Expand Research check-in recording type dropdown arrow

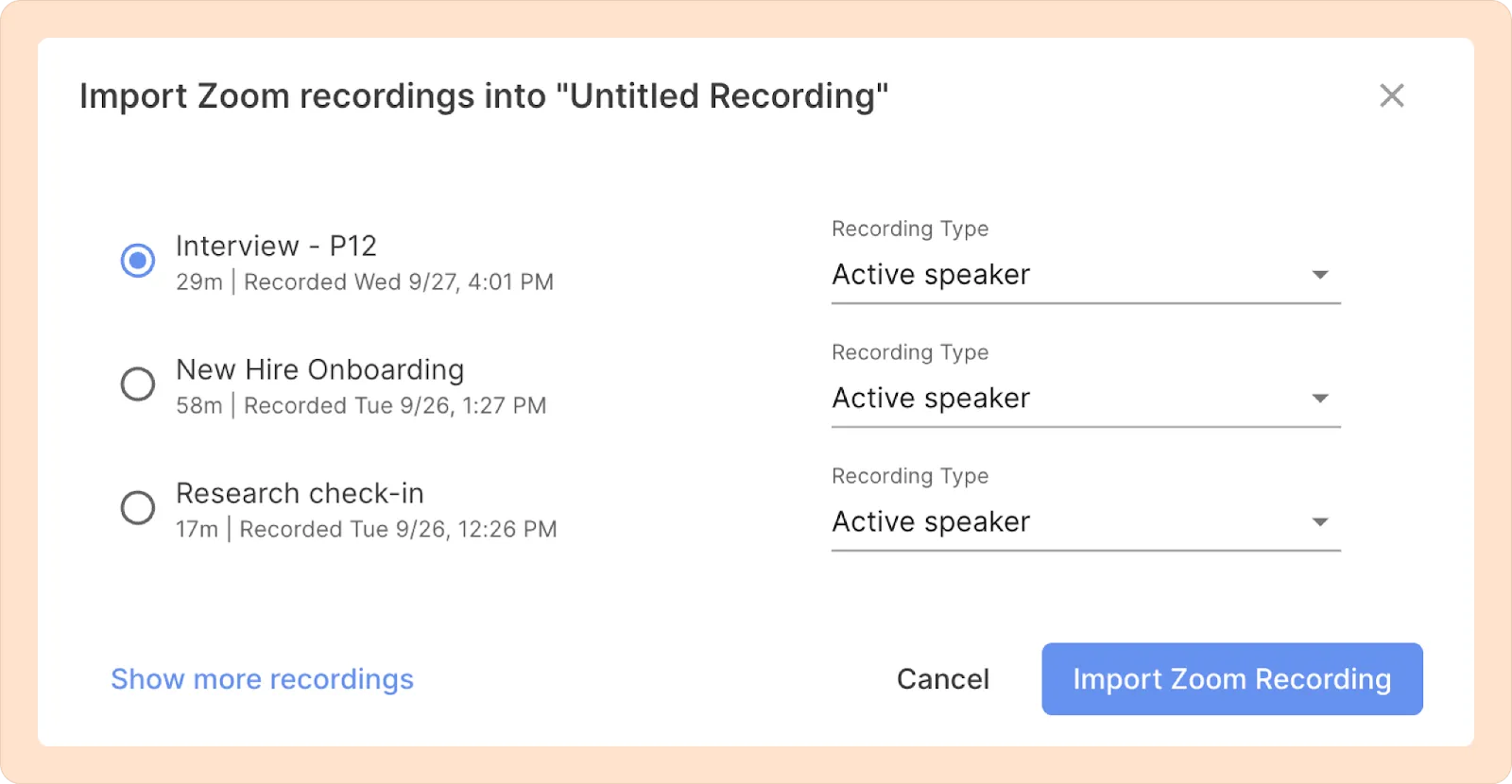click(1320, 522)
